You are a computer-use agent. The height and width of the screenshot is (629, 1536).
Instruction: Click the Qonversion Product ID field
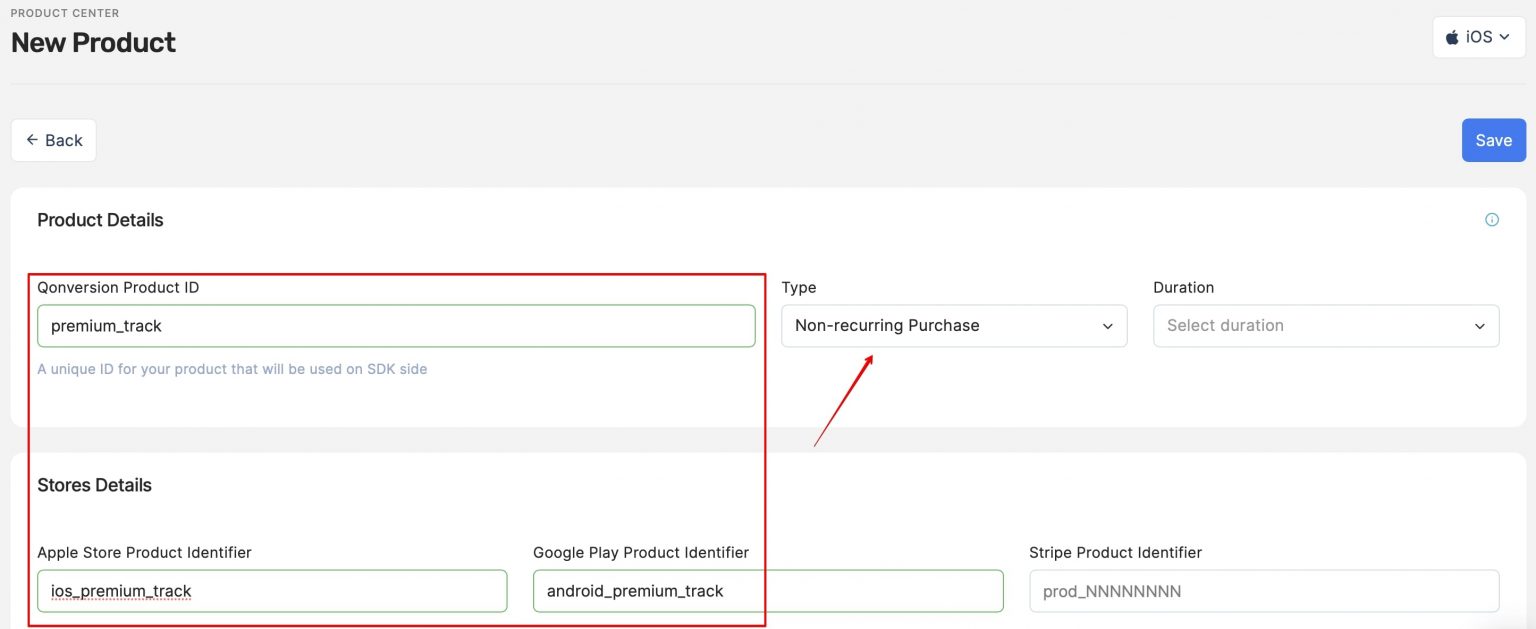tap(395, 325)
